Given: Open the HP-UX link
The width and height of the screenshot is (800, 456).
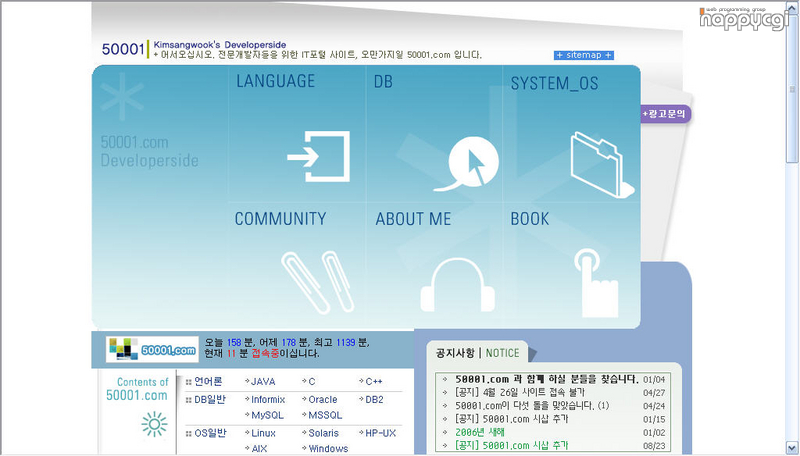Looking at the screenshot, I should tap(381, 433).
